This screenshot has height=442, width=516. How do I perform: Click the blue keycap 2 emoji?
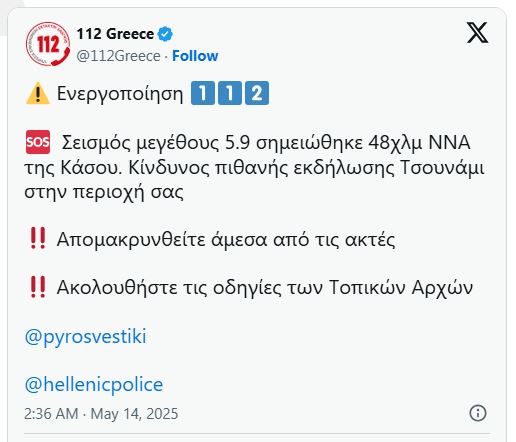click(x=257, y=93)
